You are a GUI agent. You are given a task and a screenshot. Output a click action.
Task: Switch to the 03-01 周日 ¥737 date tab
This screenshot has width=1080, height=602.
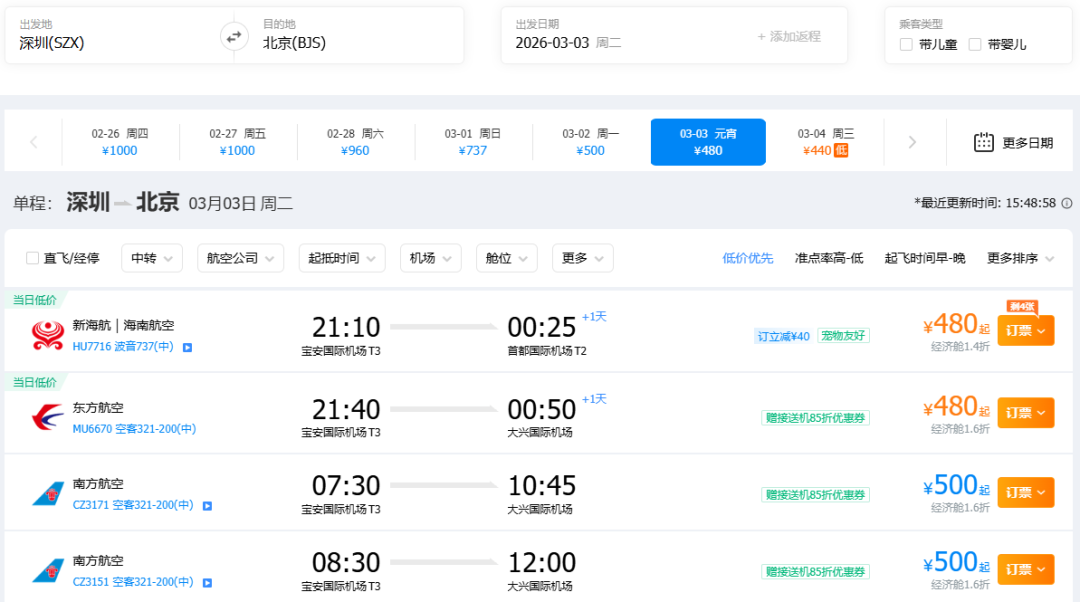coord(473,142)
